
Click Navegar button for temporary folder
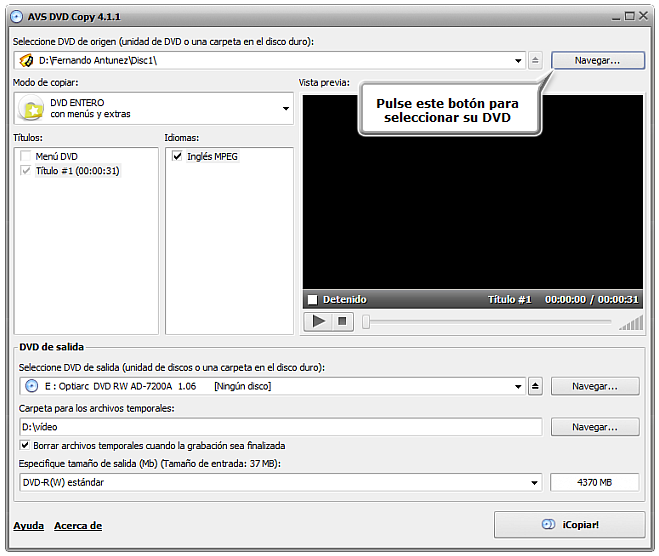595,427
